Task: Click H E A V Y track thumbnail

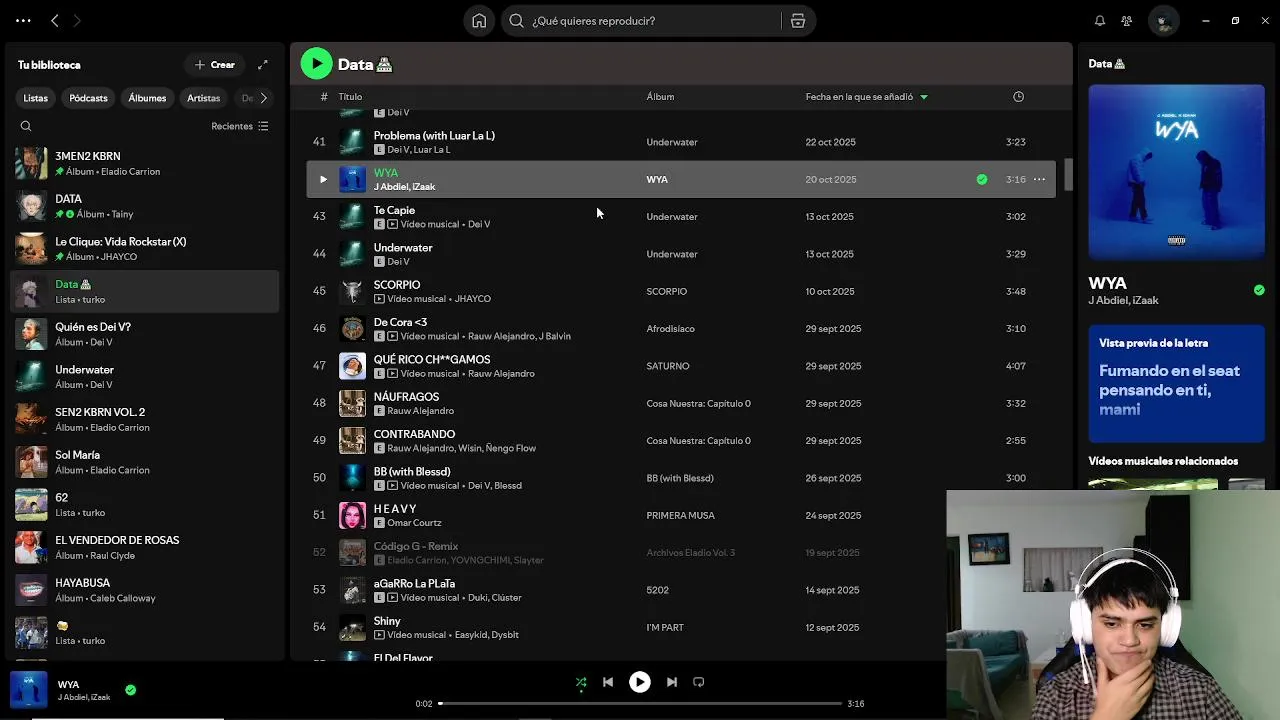Action: (352, 516)
